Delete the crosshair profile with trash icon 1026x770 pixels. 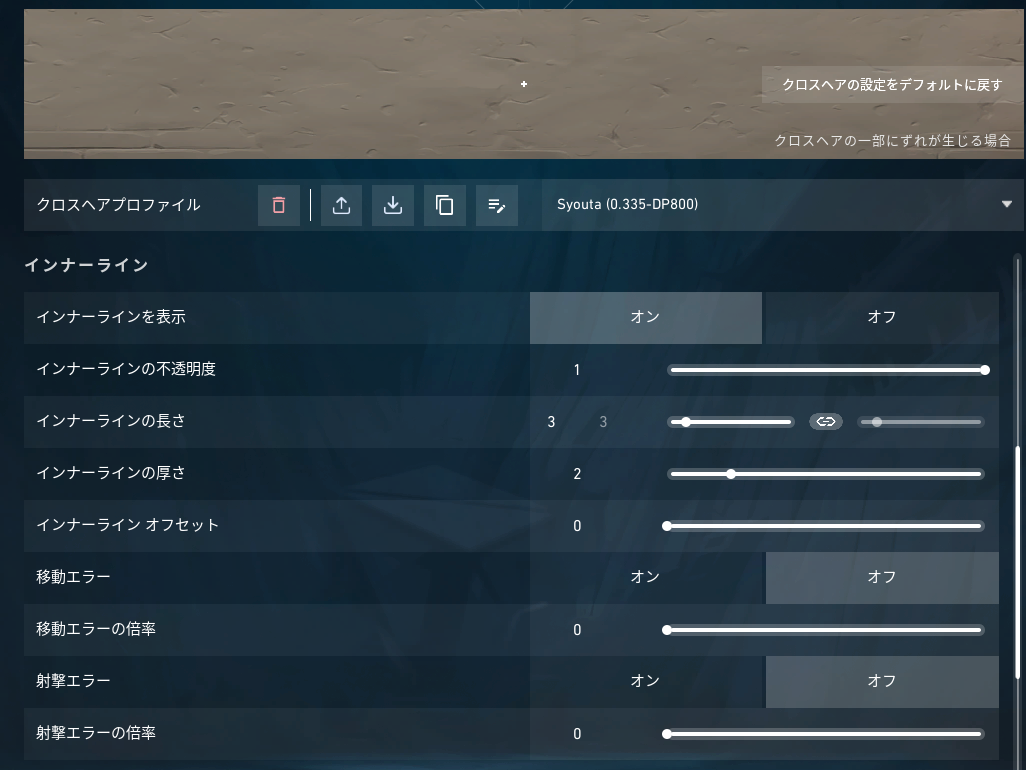pos(279,205)
